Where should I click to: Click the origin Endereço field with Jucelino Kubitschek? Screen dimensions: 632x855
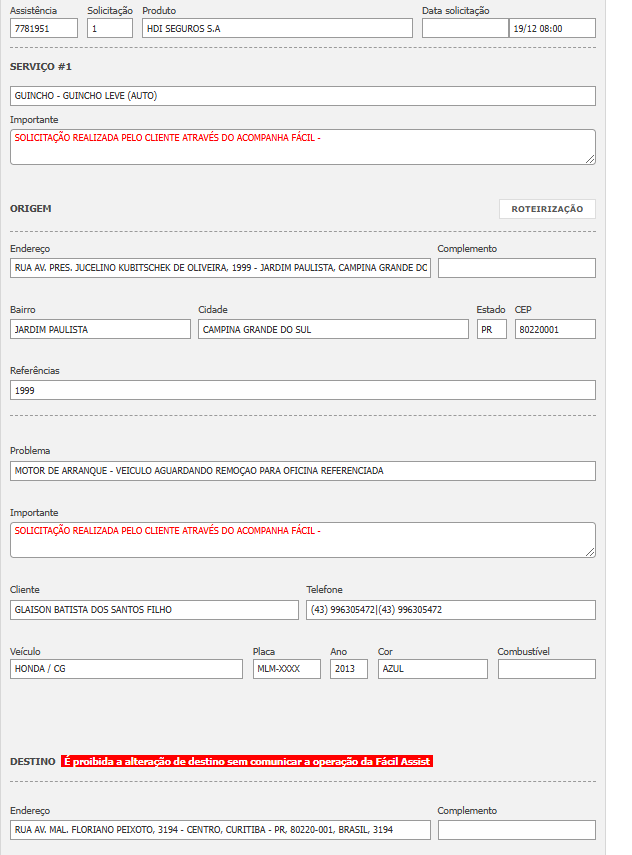220,268
